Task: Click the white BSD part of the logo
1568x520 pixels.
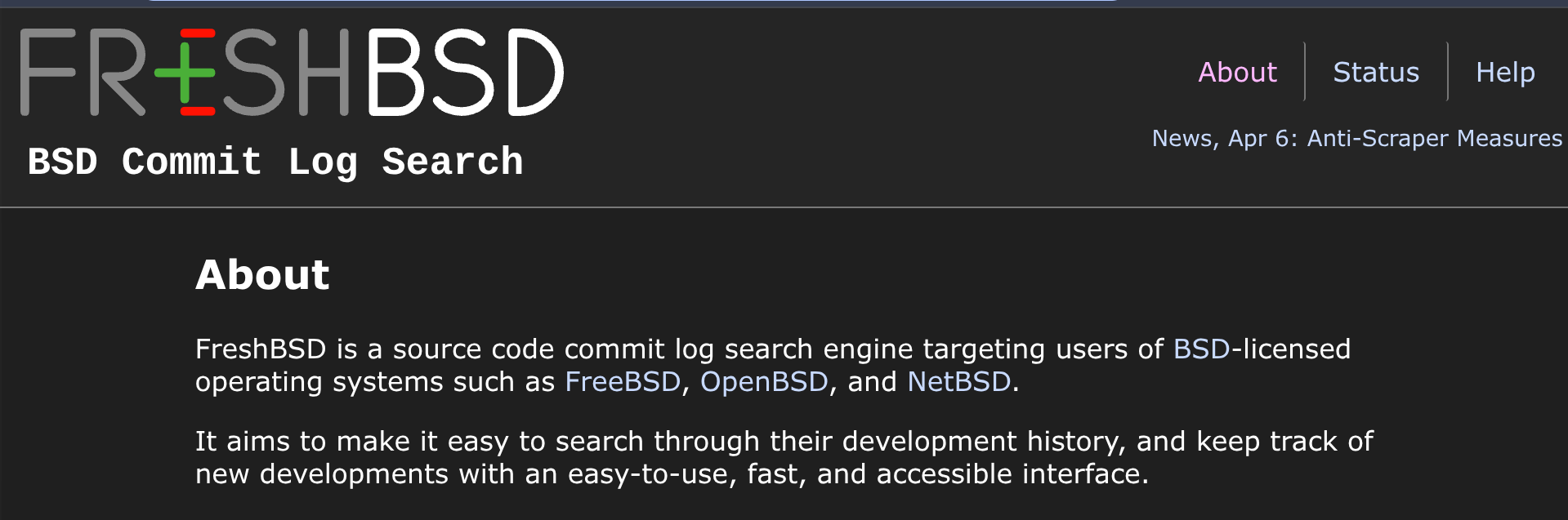Action: pos(465,72)
